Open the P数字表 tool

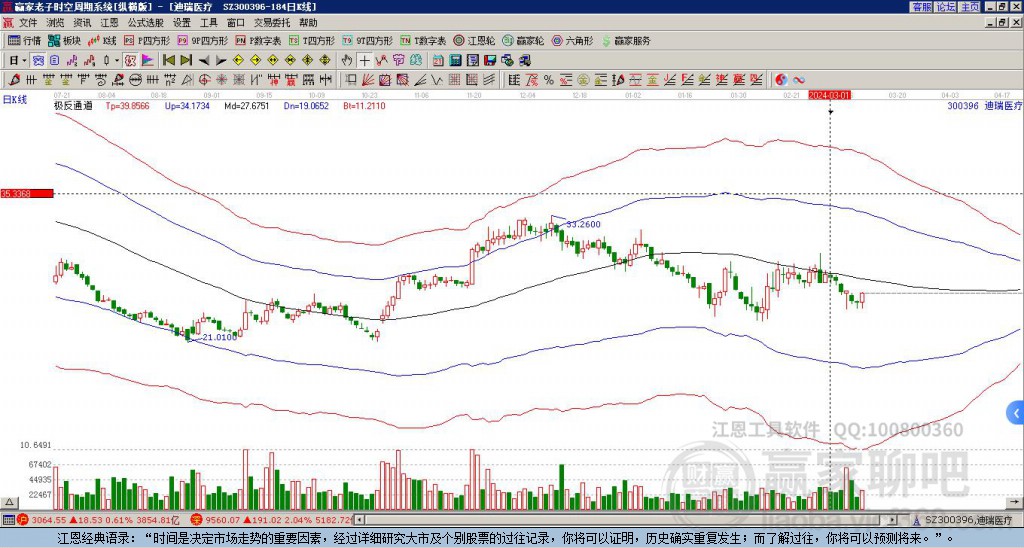(259, 40)
